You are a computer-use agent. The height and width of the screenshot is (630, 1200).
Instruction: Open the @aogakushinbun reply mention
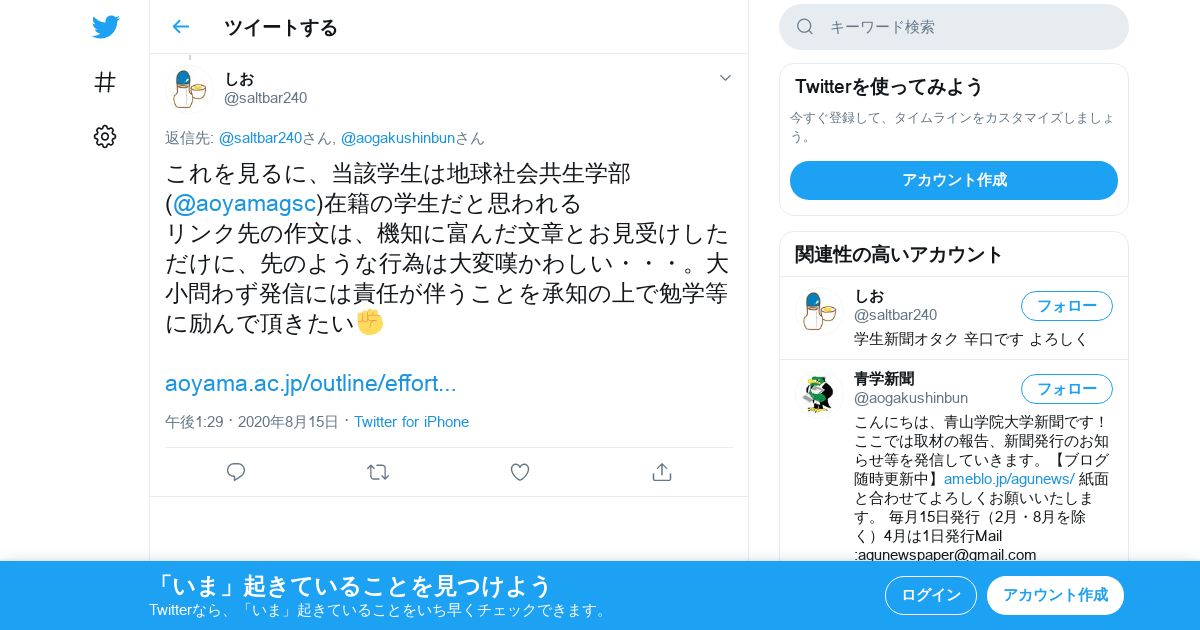pos(398,138)
